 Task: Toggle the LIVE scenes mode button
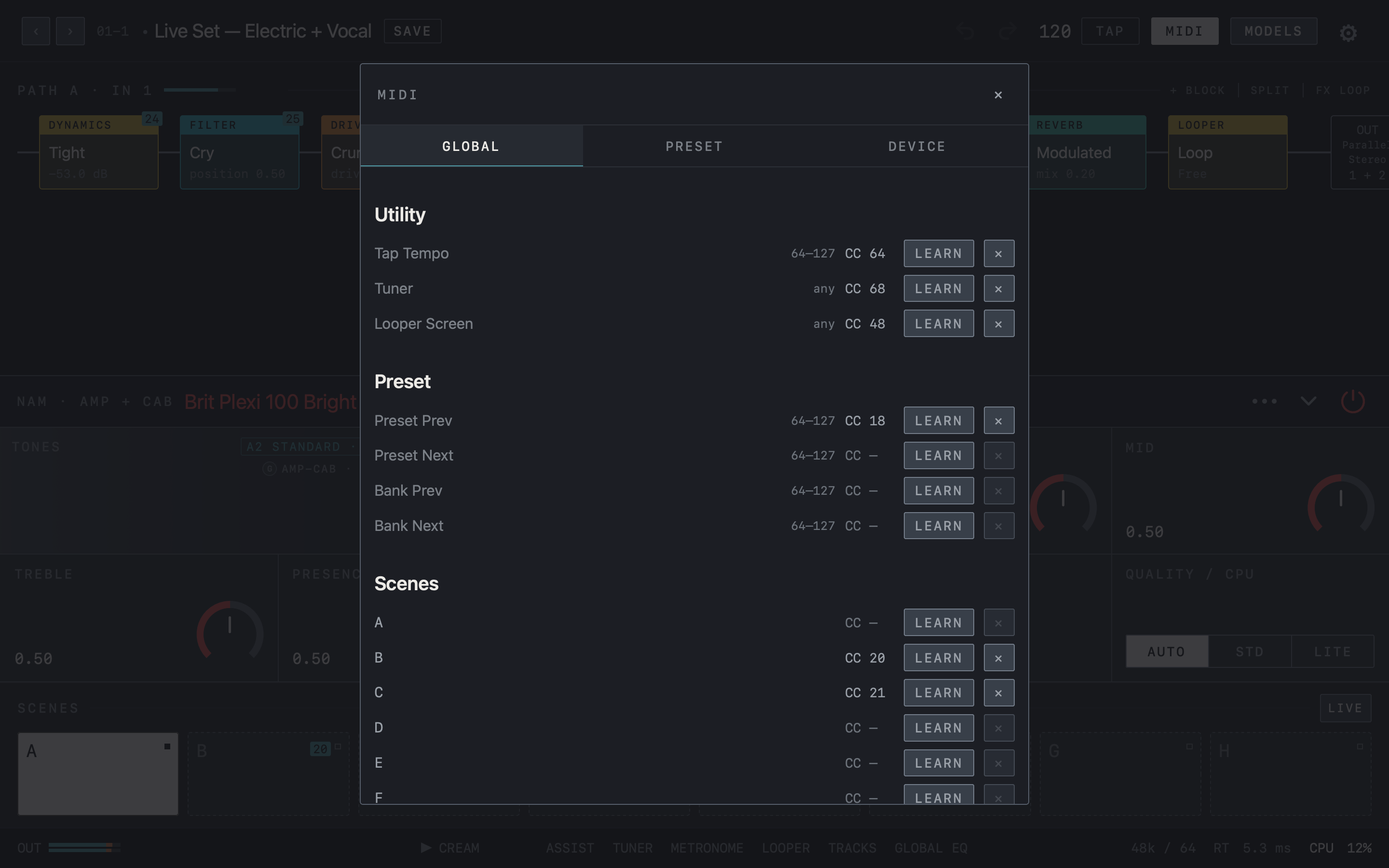(x=1346, y=708)
